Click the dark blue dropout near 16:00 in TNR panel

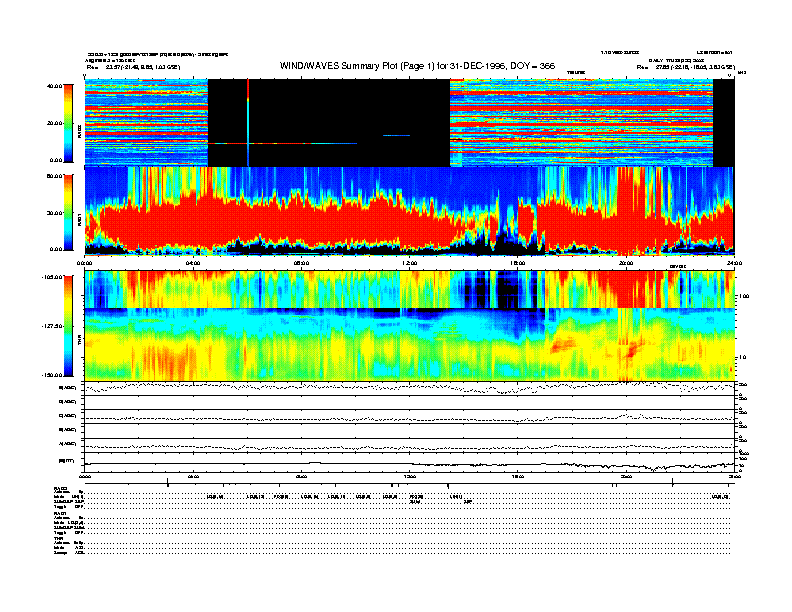click(x=508, y=290)
